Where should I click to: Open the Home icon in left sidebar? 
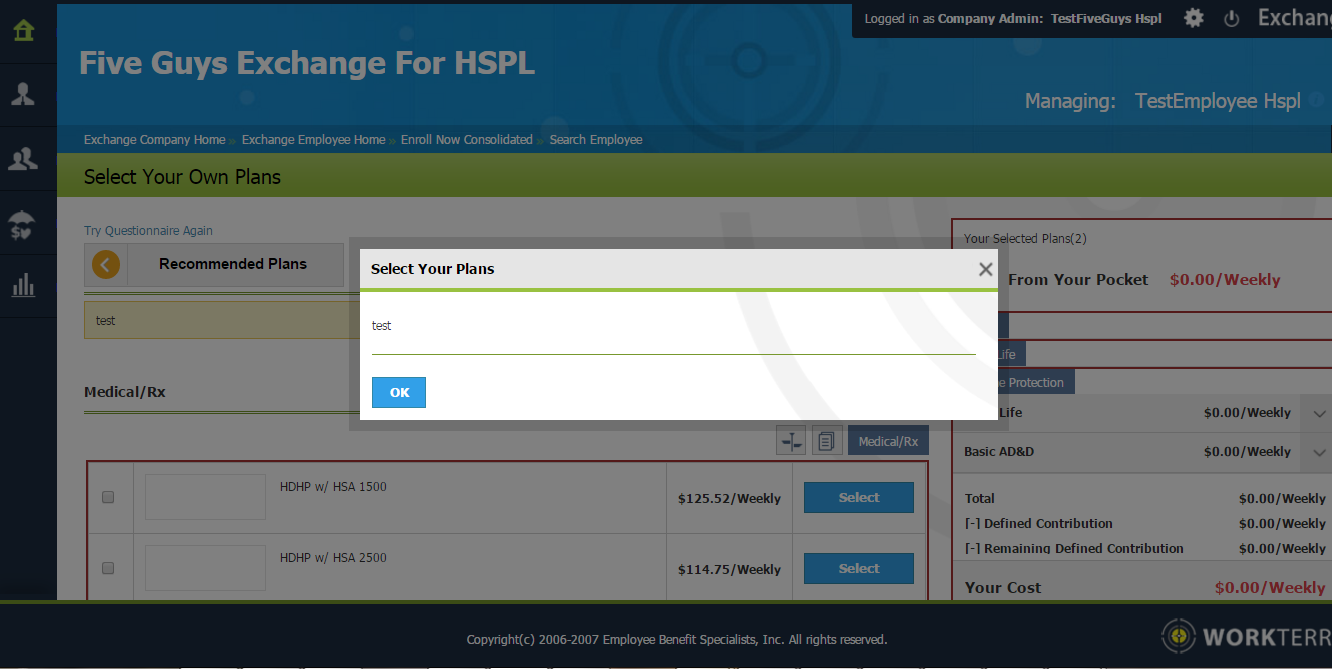click(x=23, y=30)
